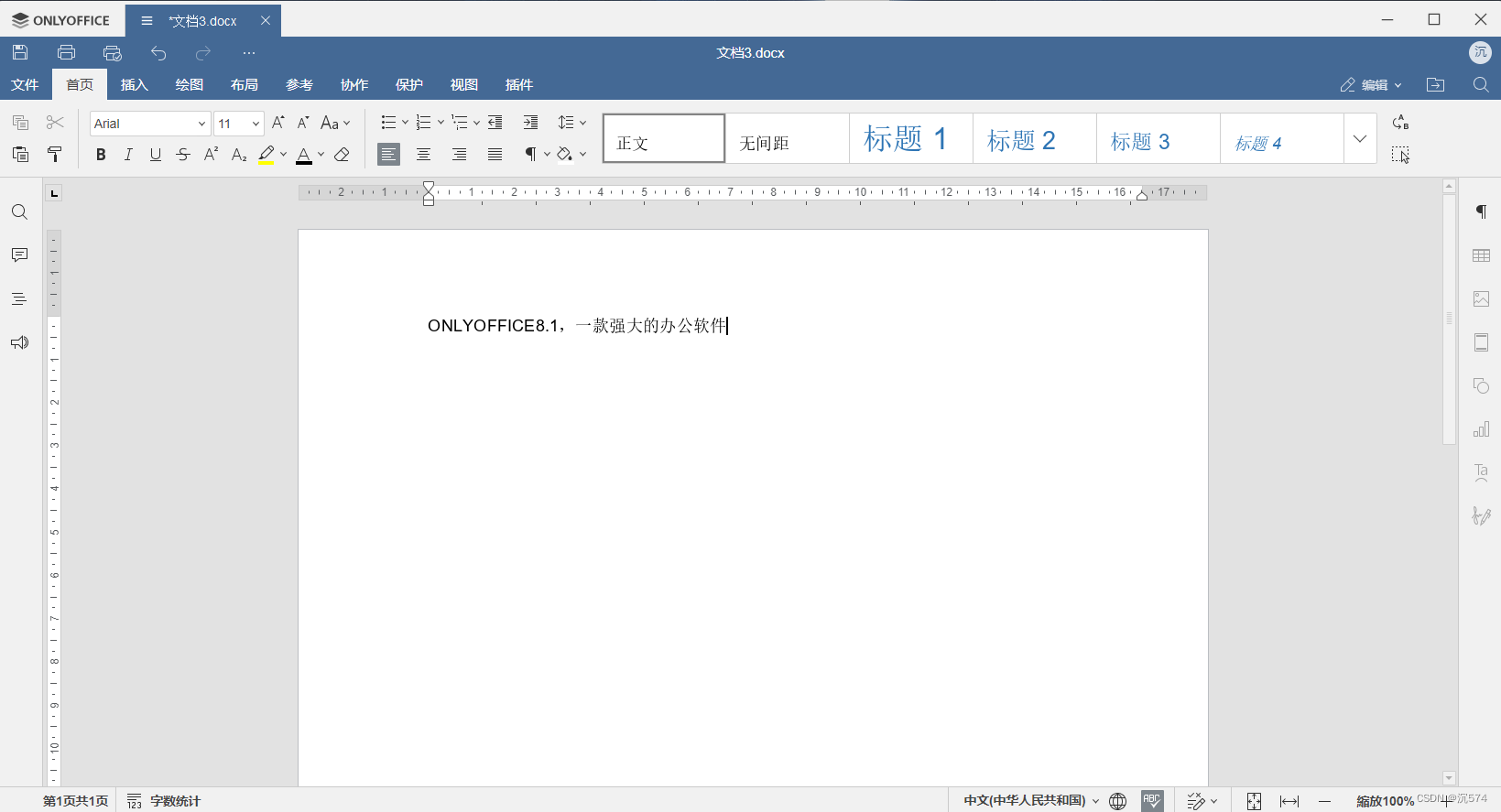Switch to the 插入 tab
Screen dimensions: 1501x812
(x=135, y=85)
